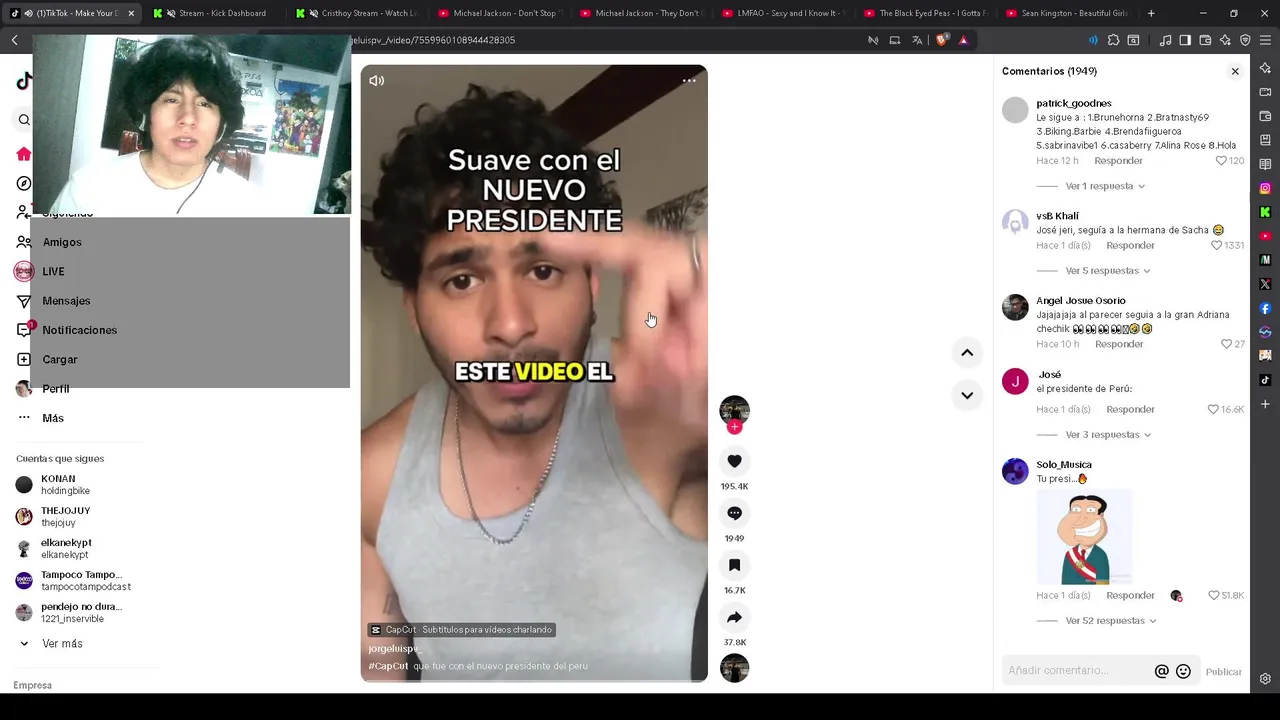Click Responder on Angel Josue Osorio comment
The width and height of the screenshot is (1280, 720).
tap(1119, 344)
